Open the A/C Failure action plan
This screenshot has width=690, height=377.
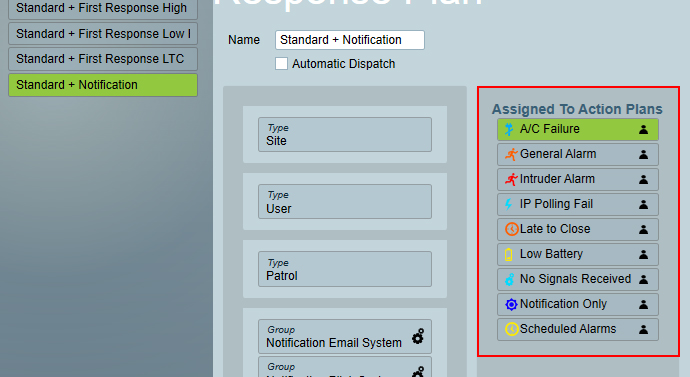pyautogui.click(x=578, y=129)
